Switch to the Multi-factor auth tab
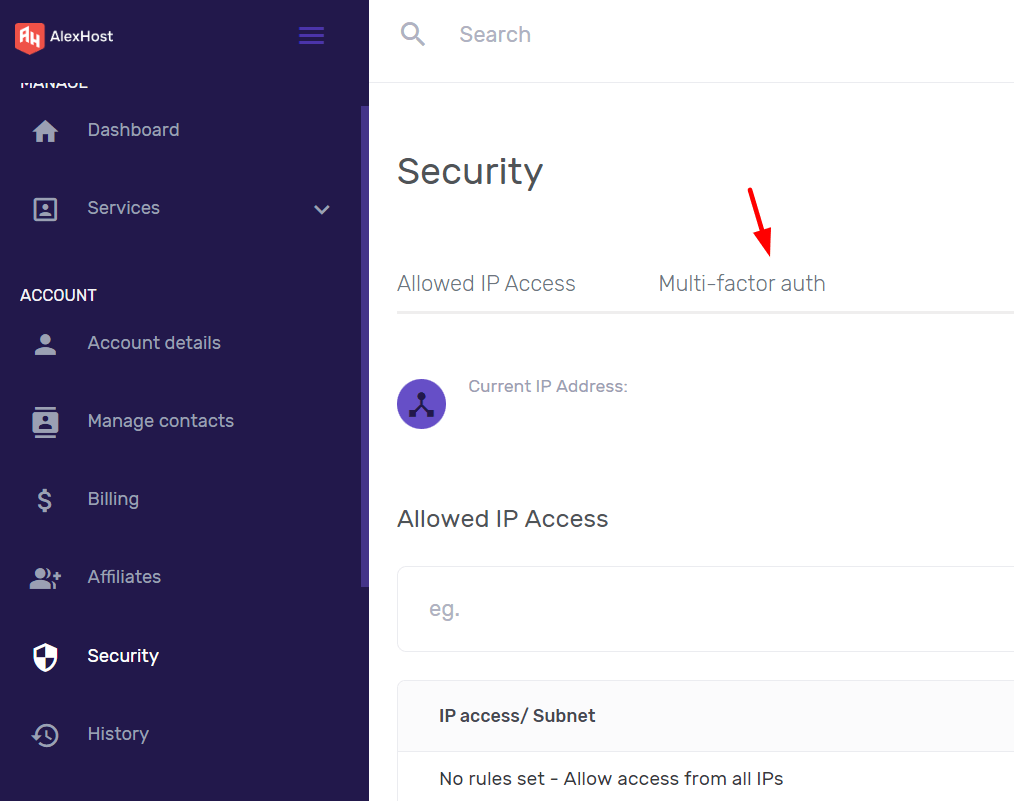This screenshot has width=1014, height=801. (x=742, y=284)
